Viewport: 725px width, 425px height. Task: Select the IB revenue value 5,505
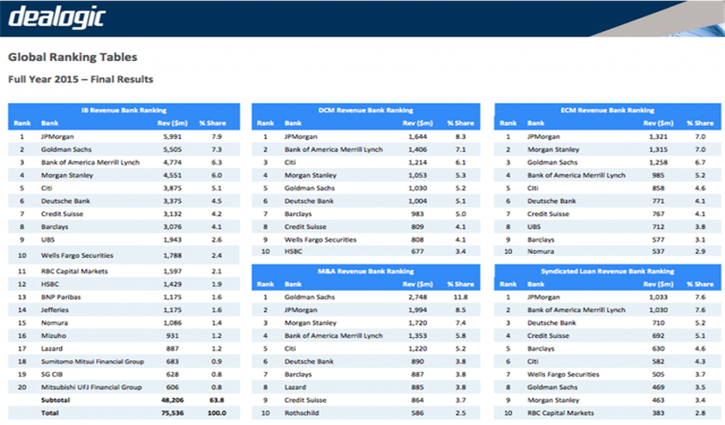click(172, 149)
